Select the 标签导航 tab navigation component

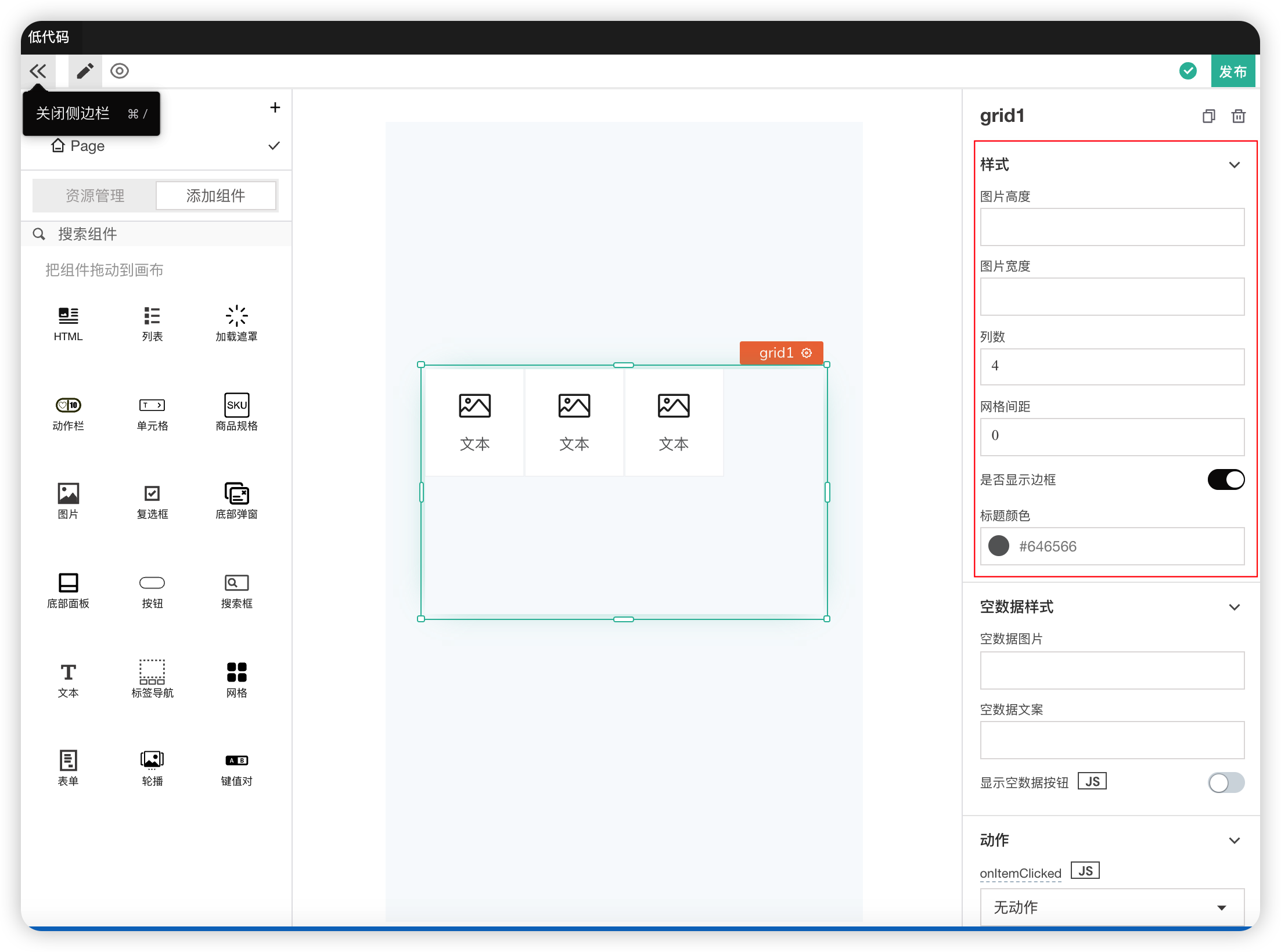coord(152,672)
